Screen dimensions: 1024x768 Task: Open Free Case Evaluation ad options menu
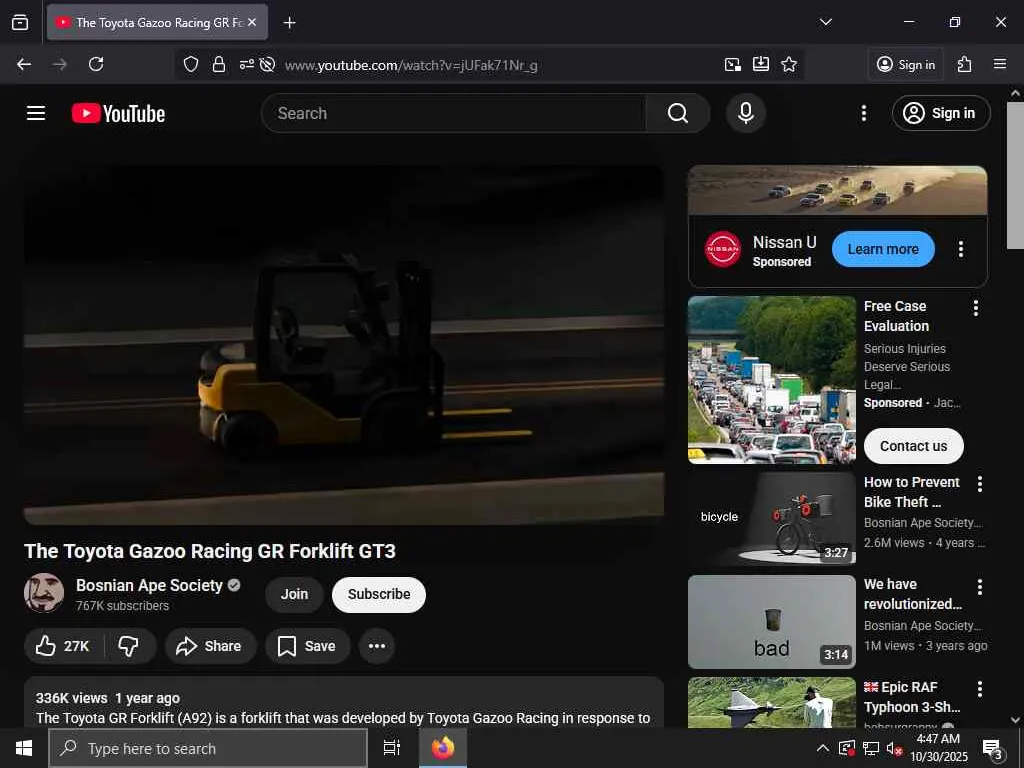click(x=976, y=308)
